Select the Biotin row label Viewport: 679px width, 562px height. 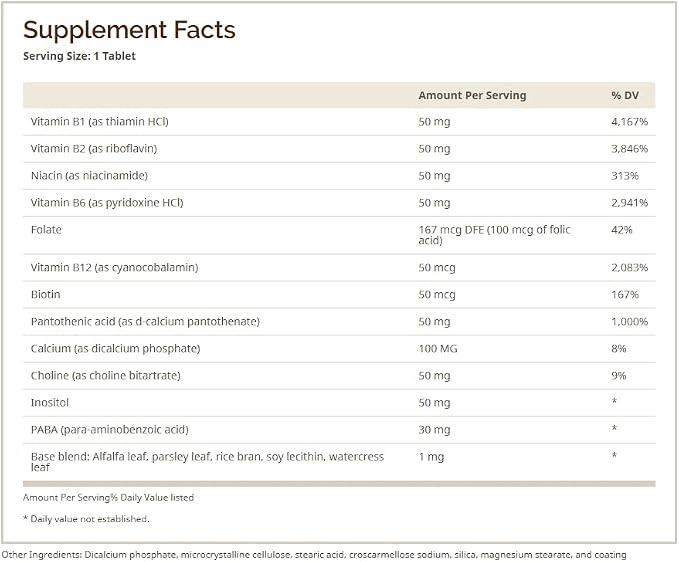(45, 294)
